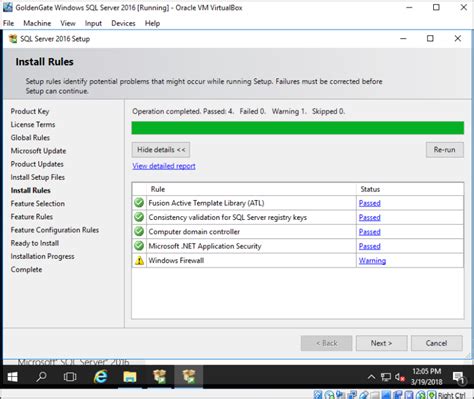Screen dimensions: 474x399
Task: Select Complete step in sidebar
Action: [x=26, y=269]
